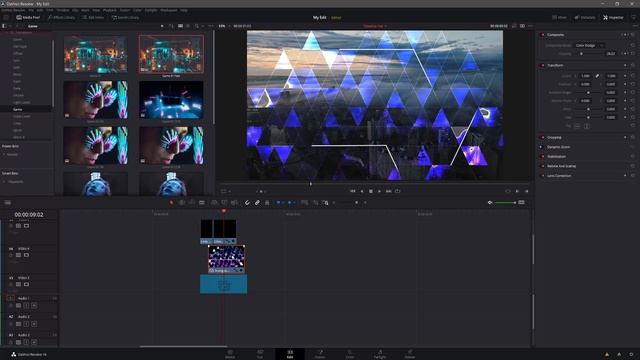Expand the Retime and Scaling section
This screenshot has width=640, height=360.
[561, 166]
